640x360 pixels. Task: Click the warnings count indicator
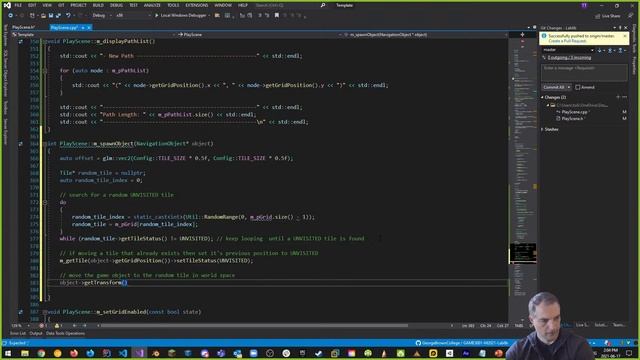point(58,326)
